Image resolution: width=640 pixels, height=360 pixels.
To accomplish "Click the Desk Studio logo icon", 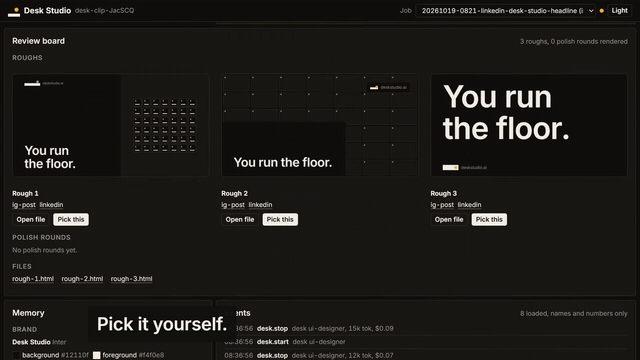I will tap(14, 12).
